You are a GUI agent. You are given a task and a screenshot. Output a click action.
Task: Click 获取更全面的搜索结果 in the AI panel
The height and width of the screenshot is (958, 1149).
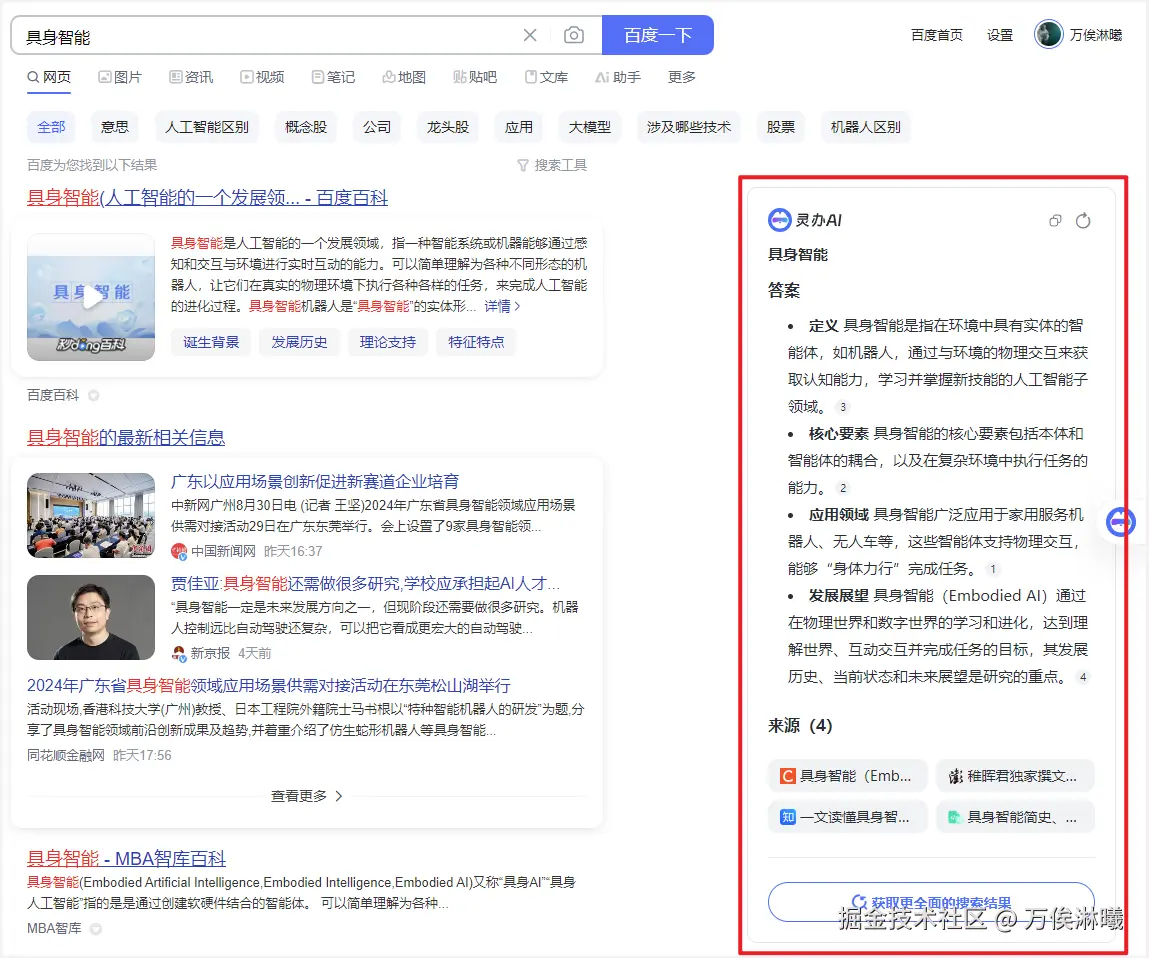pyautogui.click(x=930, y=901)
